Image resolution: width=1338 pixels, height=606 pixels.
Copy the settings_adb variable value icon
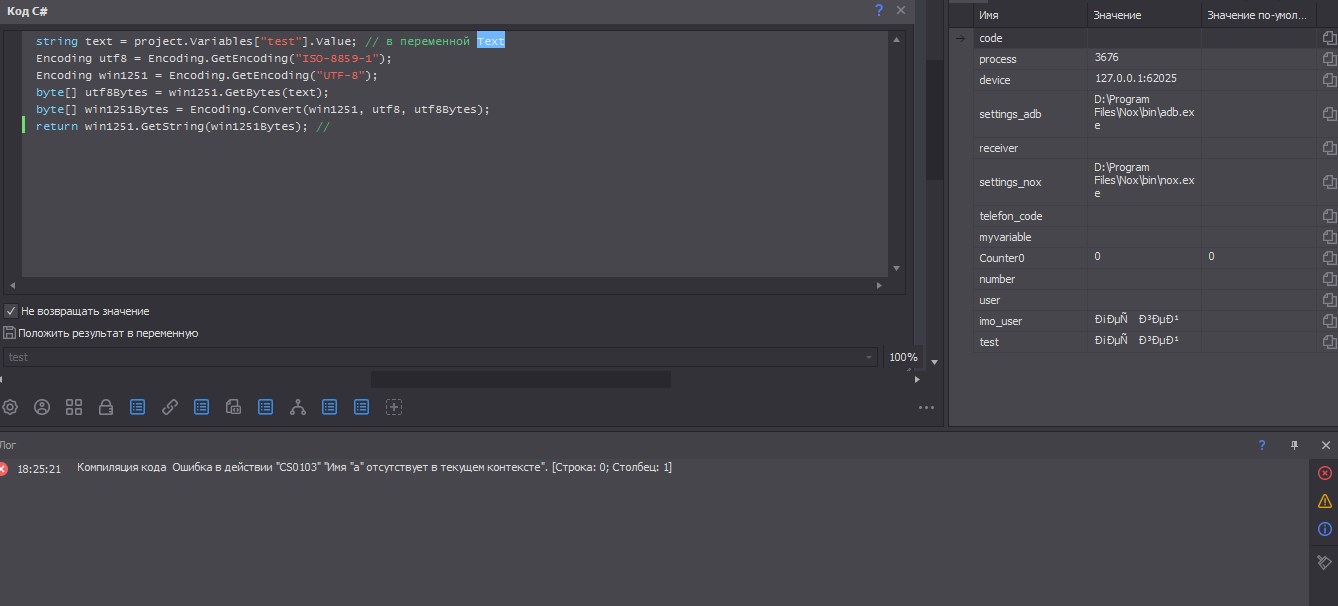coord(1328,114)
